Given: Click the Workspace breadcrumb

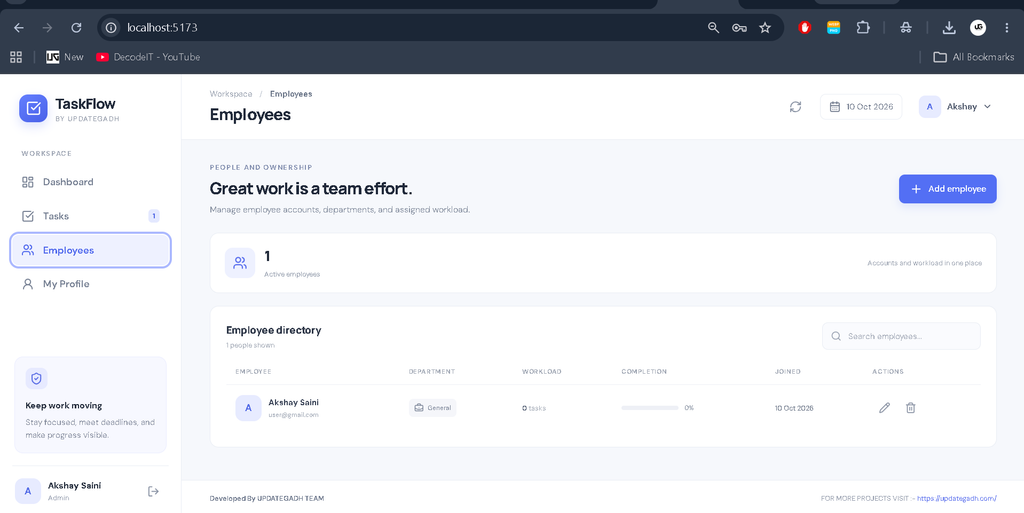Looking at the screenshot, I should [231, 94].
